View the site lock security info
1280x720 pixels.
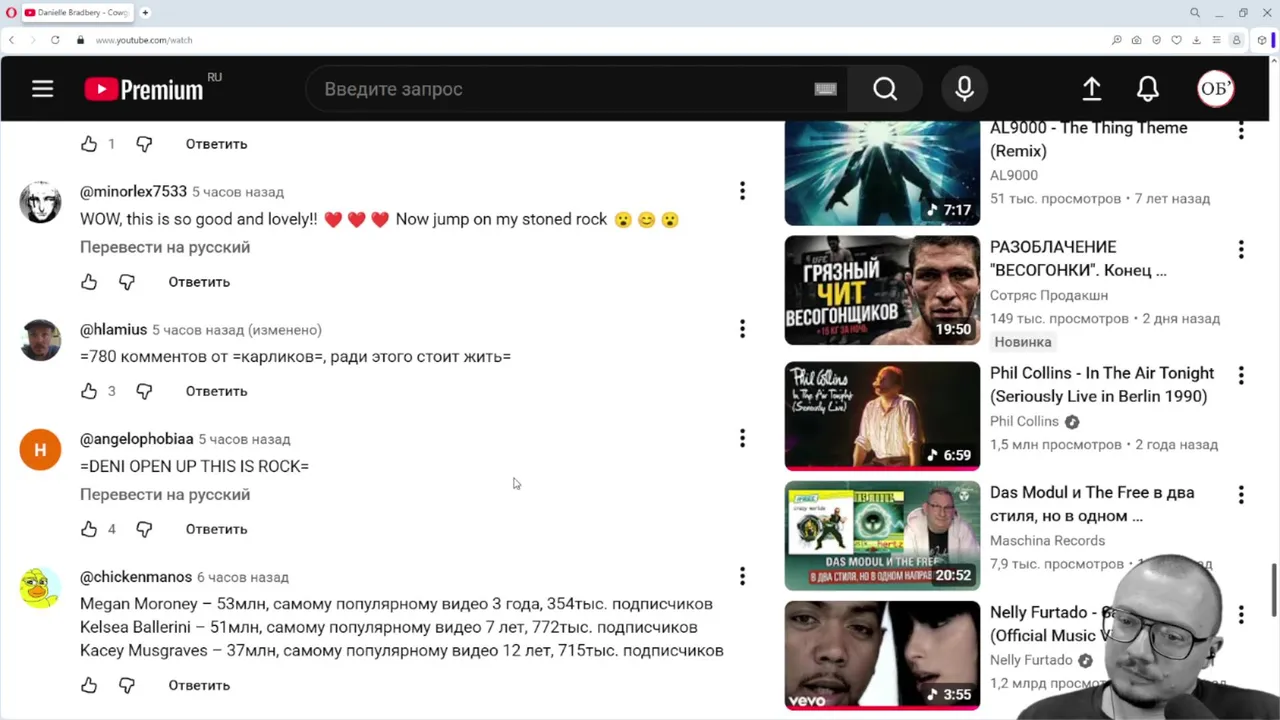(80, 40)
